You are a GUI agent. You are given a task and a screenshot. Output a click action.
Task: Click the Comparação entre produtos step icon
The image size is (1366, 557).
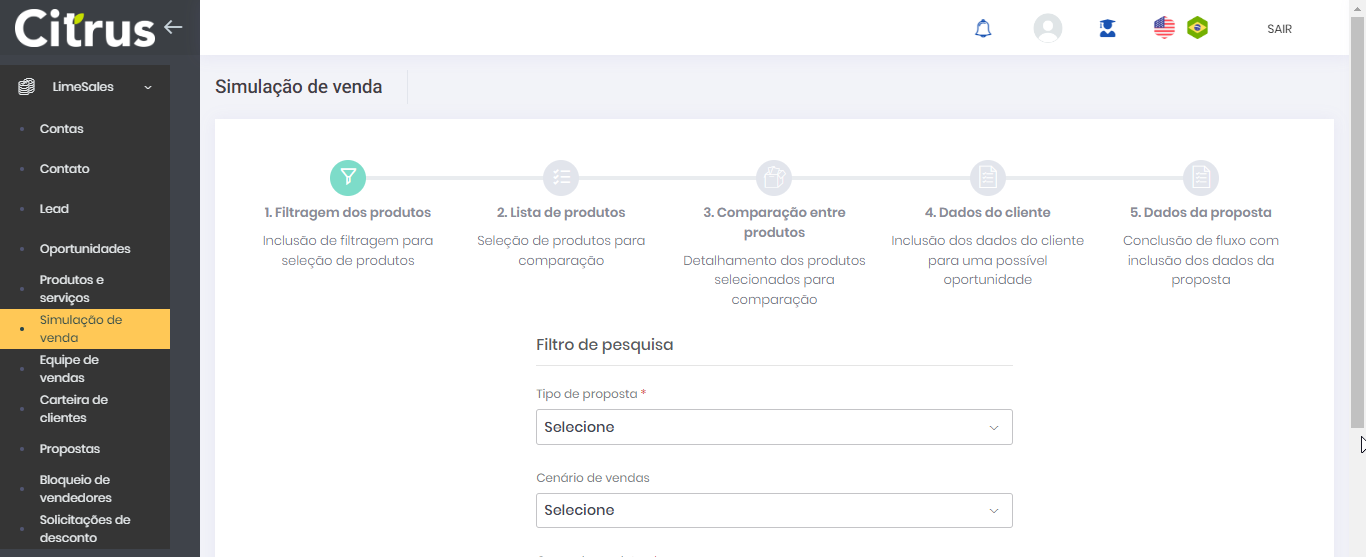pyautogui.click(x=774, y=178)
